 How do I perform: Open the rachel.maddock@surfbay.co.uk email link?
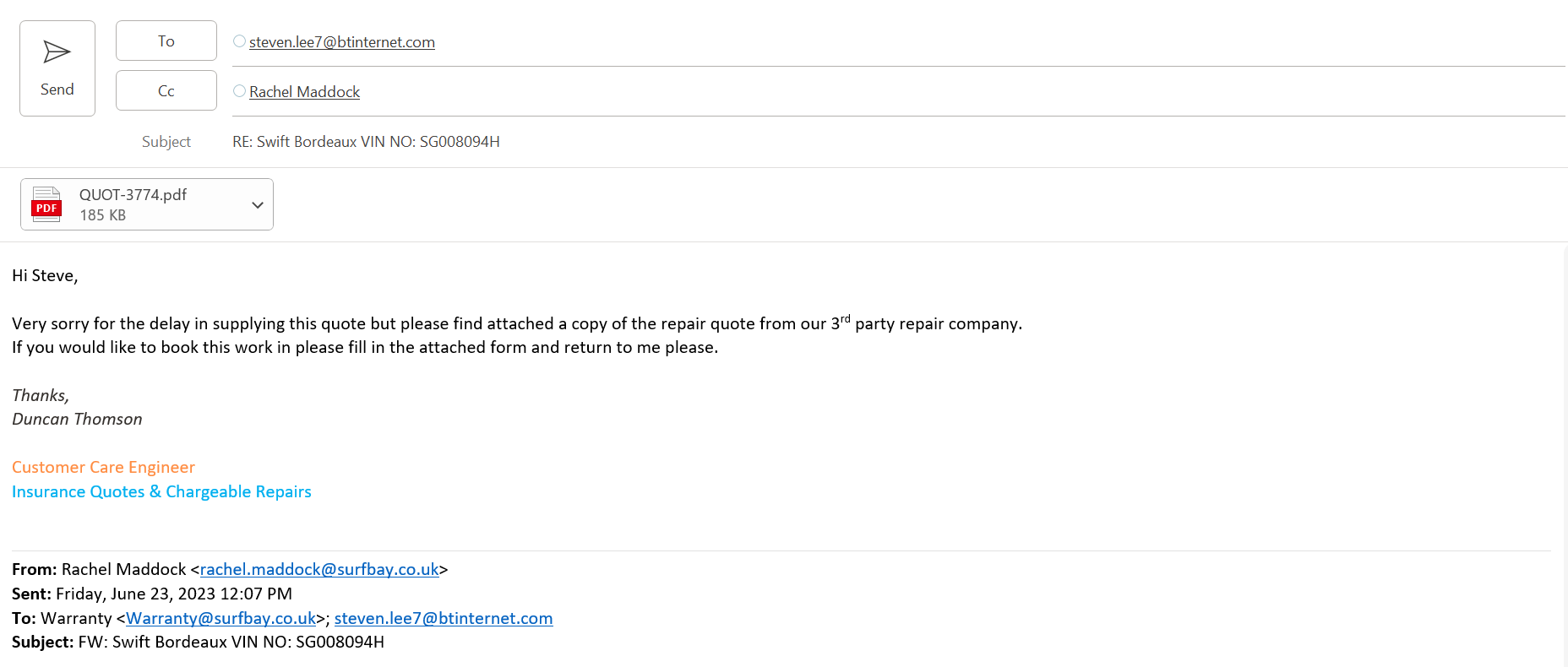(319, 570)
